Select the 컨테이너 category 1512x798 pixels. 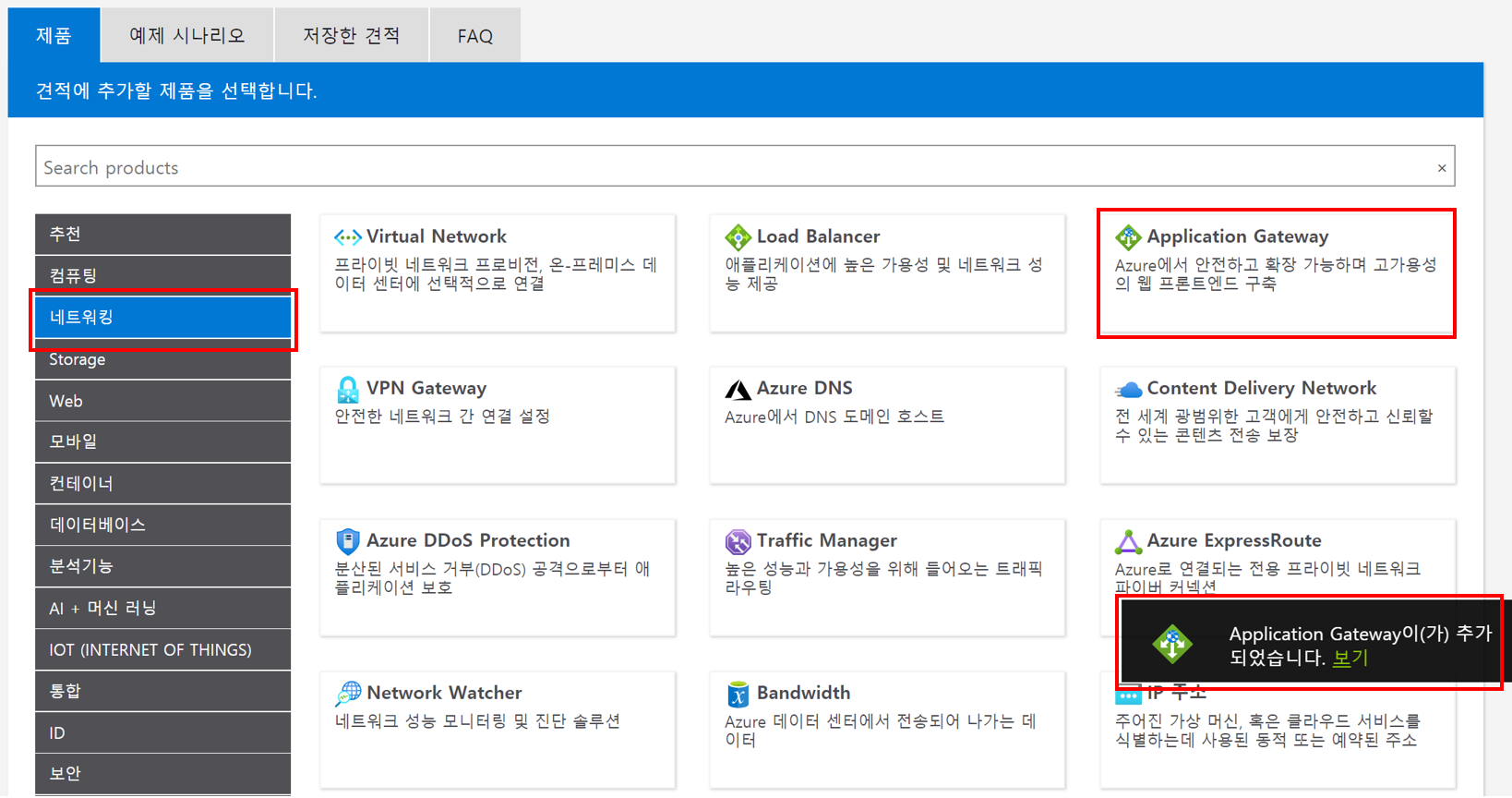[x=162, y=484]
